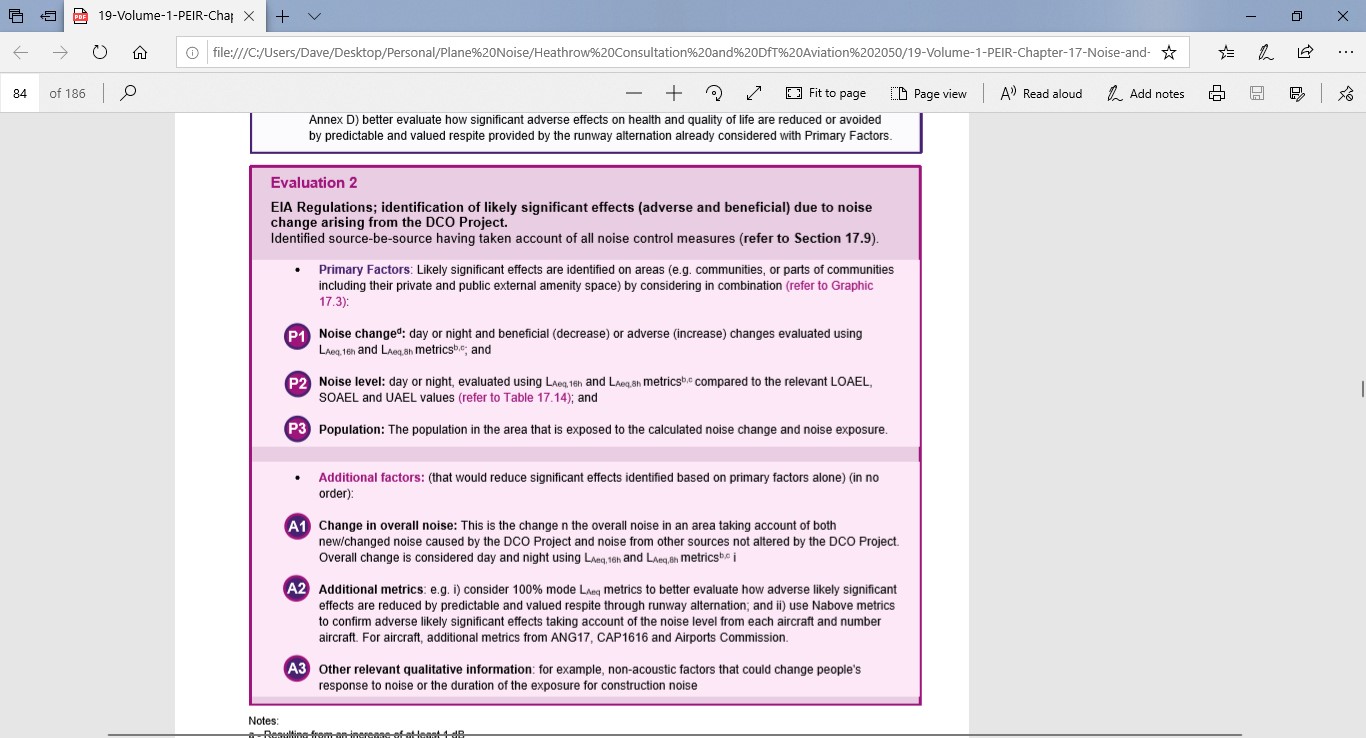Open the Page view layout options

tap(928, 93)
